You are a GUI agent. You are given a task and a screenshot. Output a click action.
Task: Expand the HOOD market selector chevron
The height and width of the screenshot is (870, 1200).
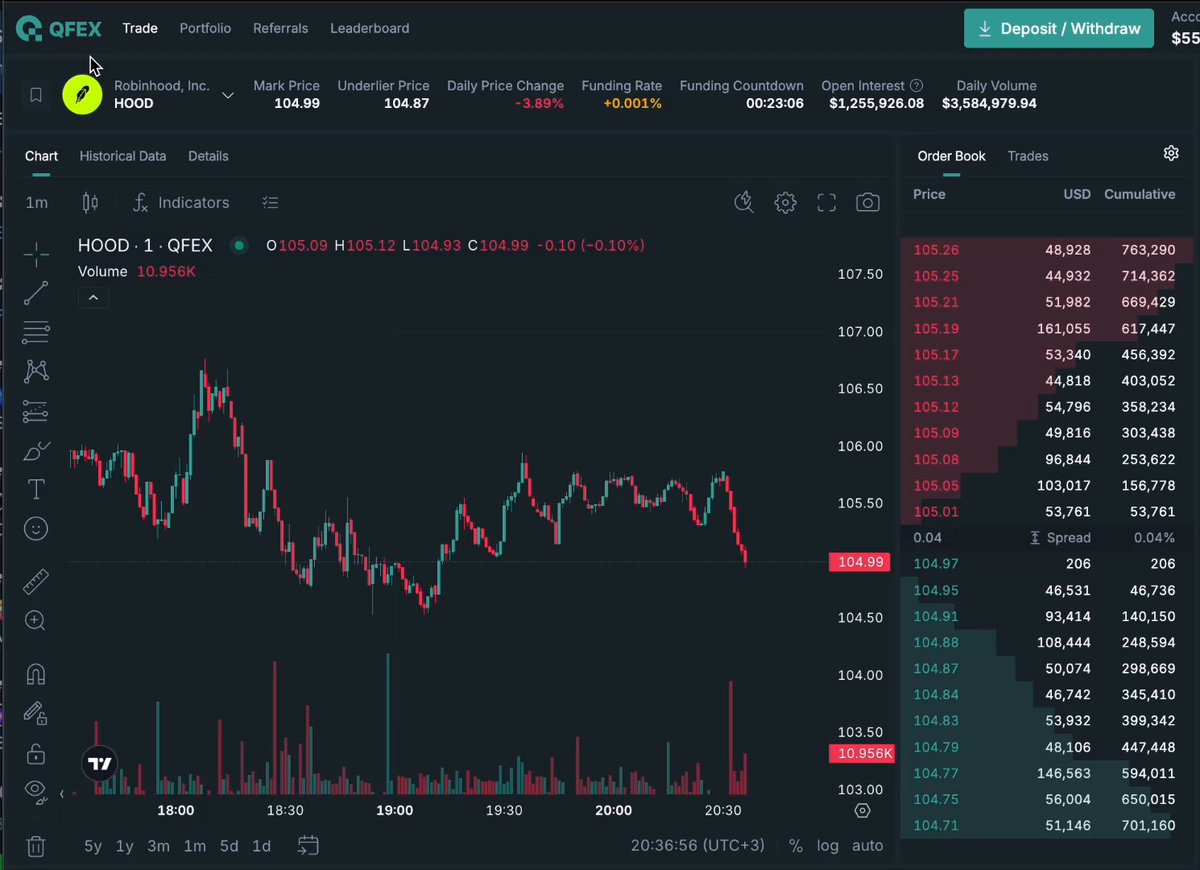point(228,95)
